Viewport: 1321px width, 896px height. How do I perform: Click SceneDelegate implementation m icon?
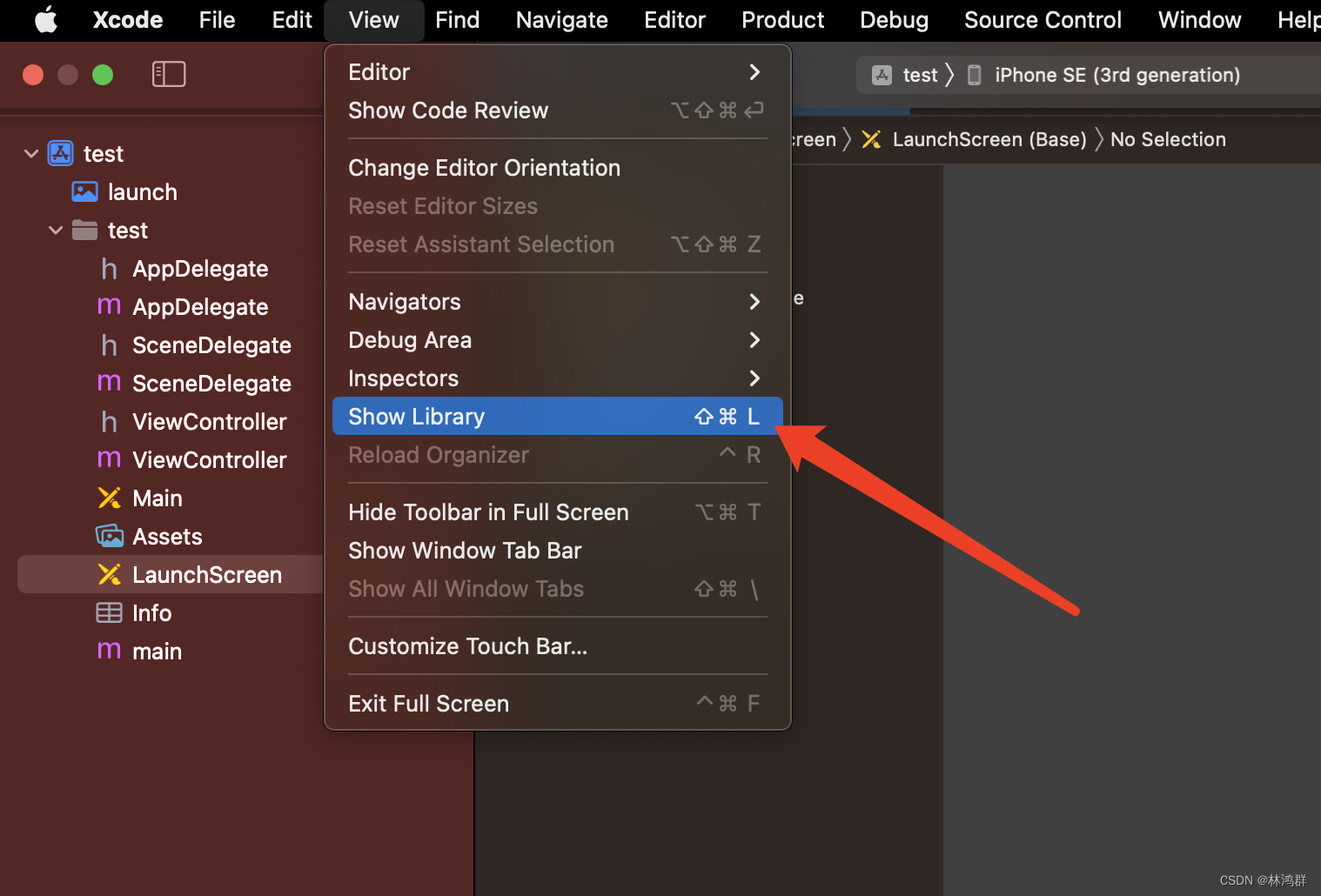pyautogui.click(x=109, y=383)
